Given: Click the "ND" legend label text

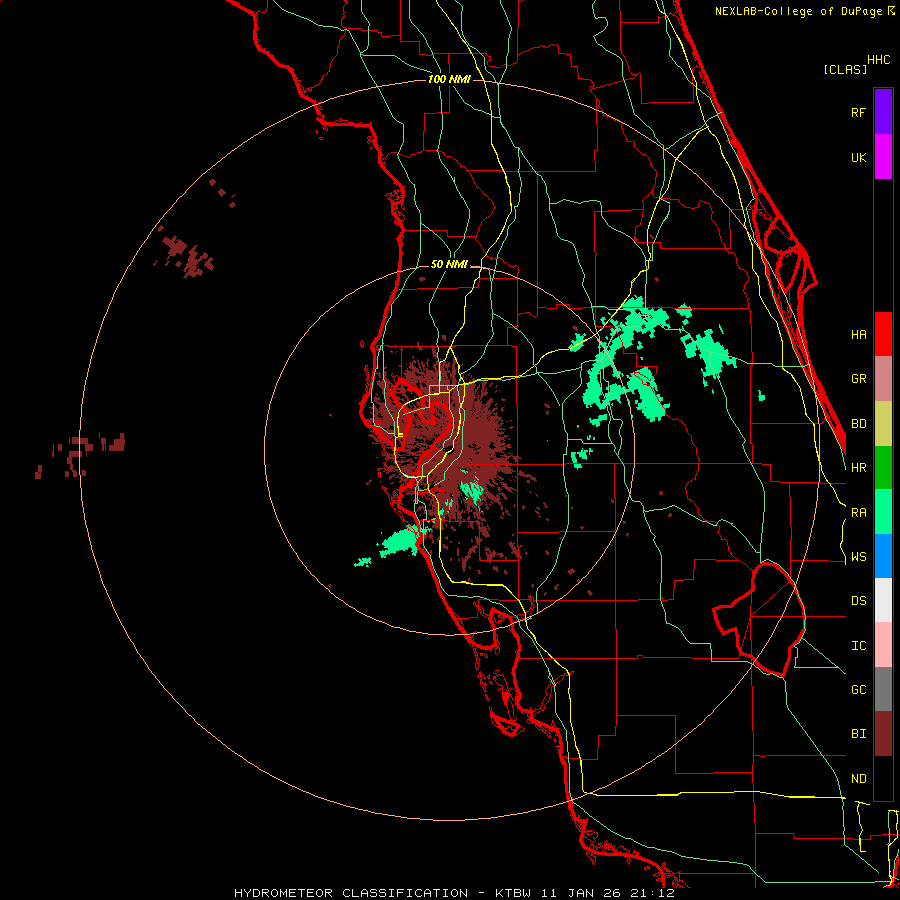Looking at the screenshot, I should (x=858, y=779).
